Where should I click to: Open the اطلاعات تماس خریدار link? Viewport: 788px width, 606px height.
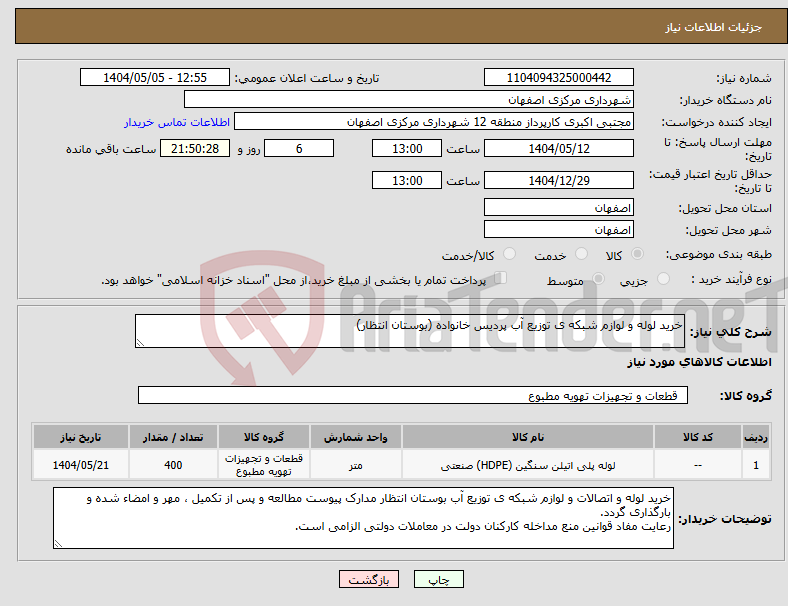(177, 122)
